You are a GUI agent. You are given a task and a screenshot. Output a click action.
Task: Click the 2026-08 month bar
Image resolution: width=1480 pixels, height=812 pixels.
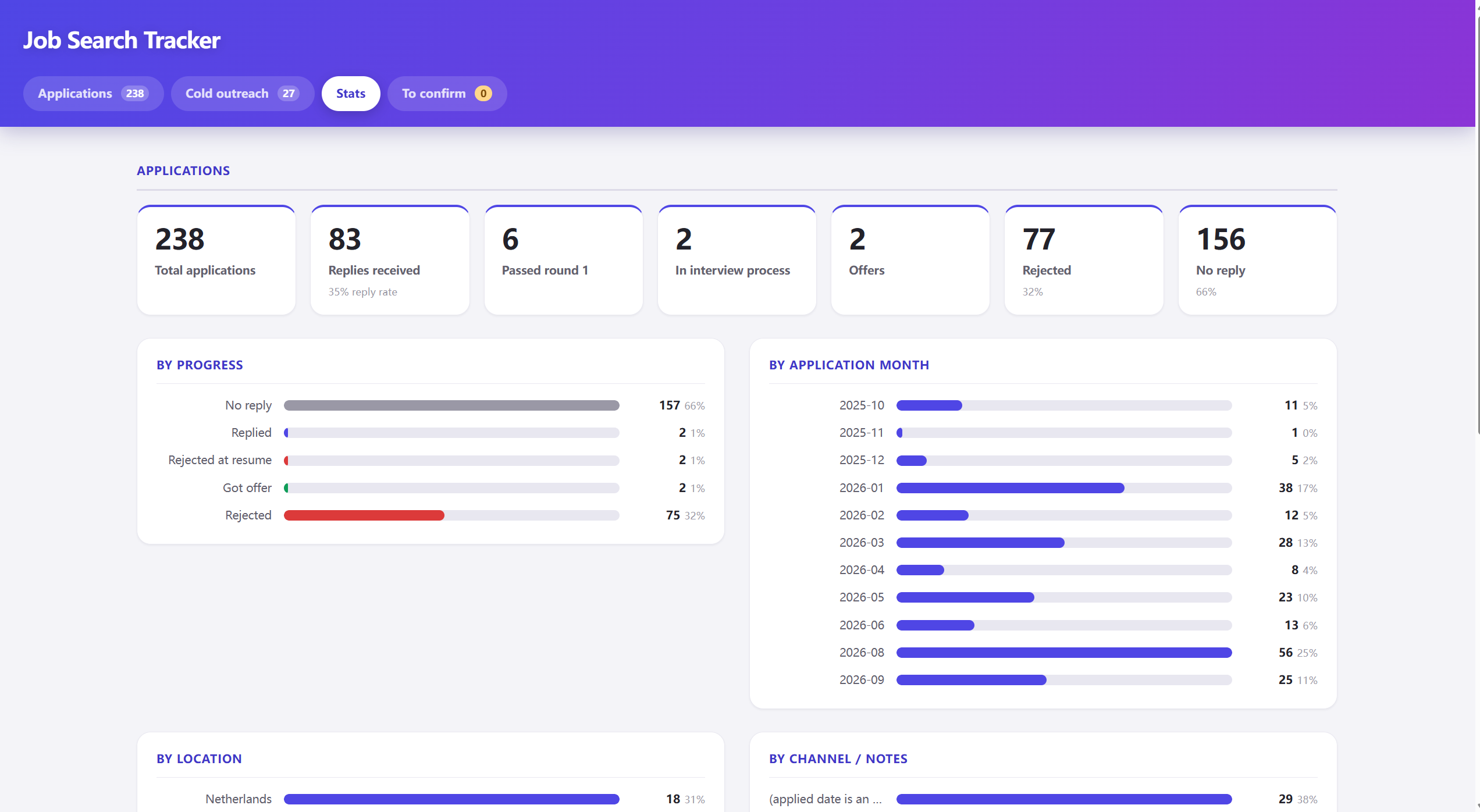pyautogui.click(x=1064, y=653)
